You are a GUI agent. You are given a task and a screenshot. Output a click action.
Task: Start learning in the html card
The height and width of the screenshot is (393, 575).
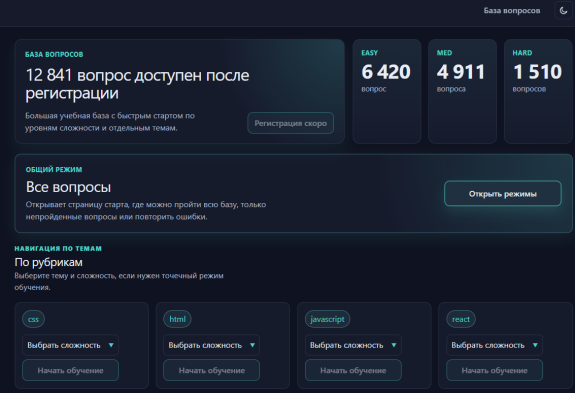tap(212, 370)
